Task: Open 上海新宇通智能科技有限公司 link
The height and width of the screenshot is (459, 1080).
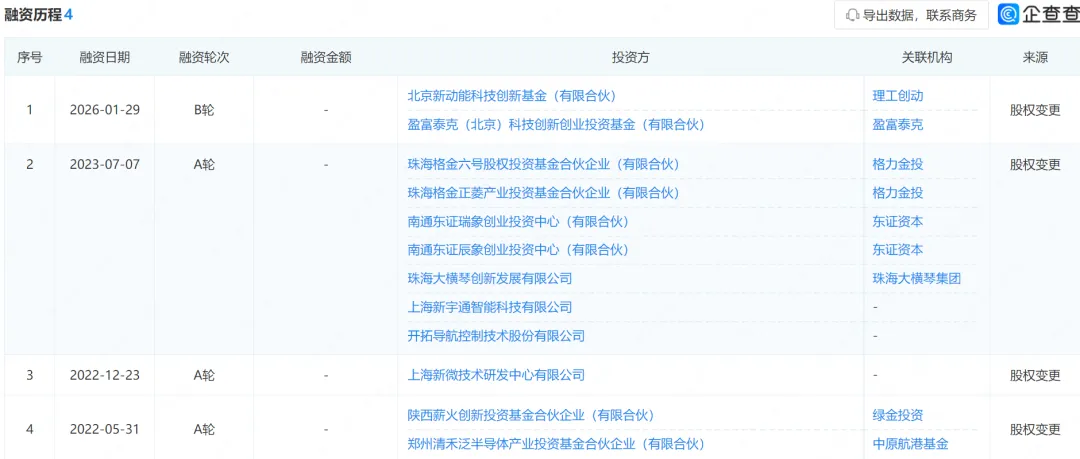Action: tap(490, 307)
